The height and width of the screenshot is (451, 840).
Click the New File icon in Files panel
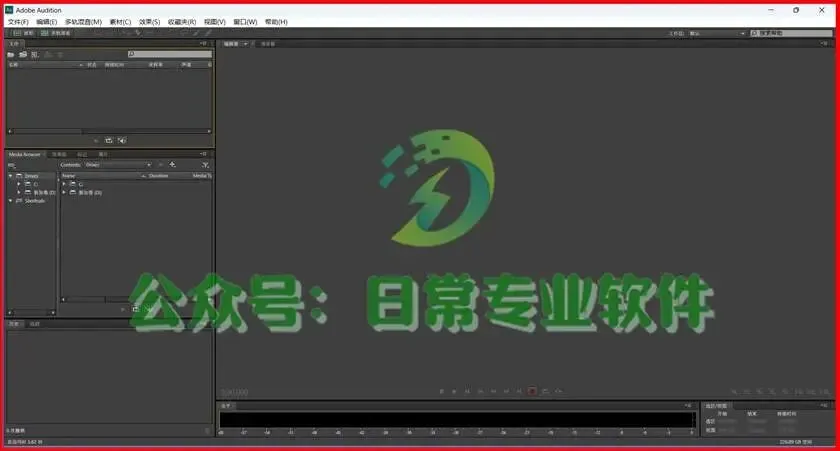click(35, 55)
